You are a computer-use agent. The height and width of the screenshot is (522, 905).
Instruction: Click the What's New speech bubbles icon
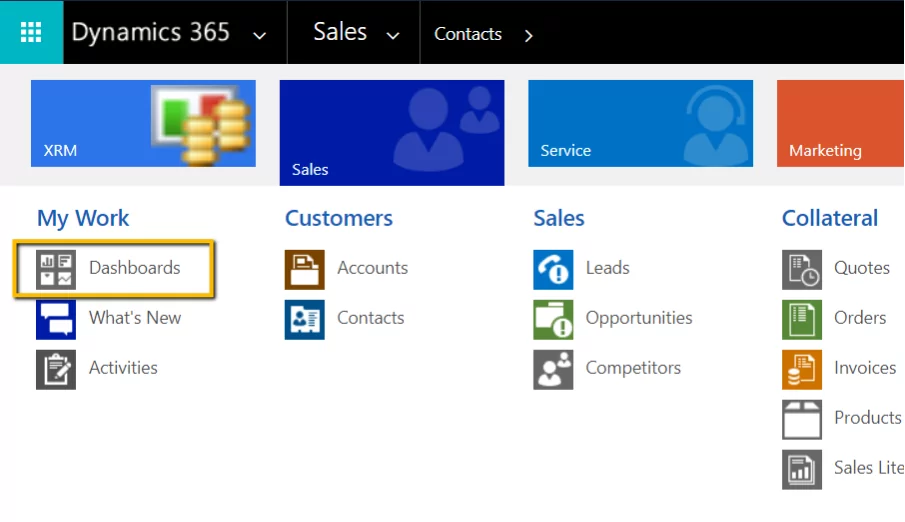[x=56, y=319]
